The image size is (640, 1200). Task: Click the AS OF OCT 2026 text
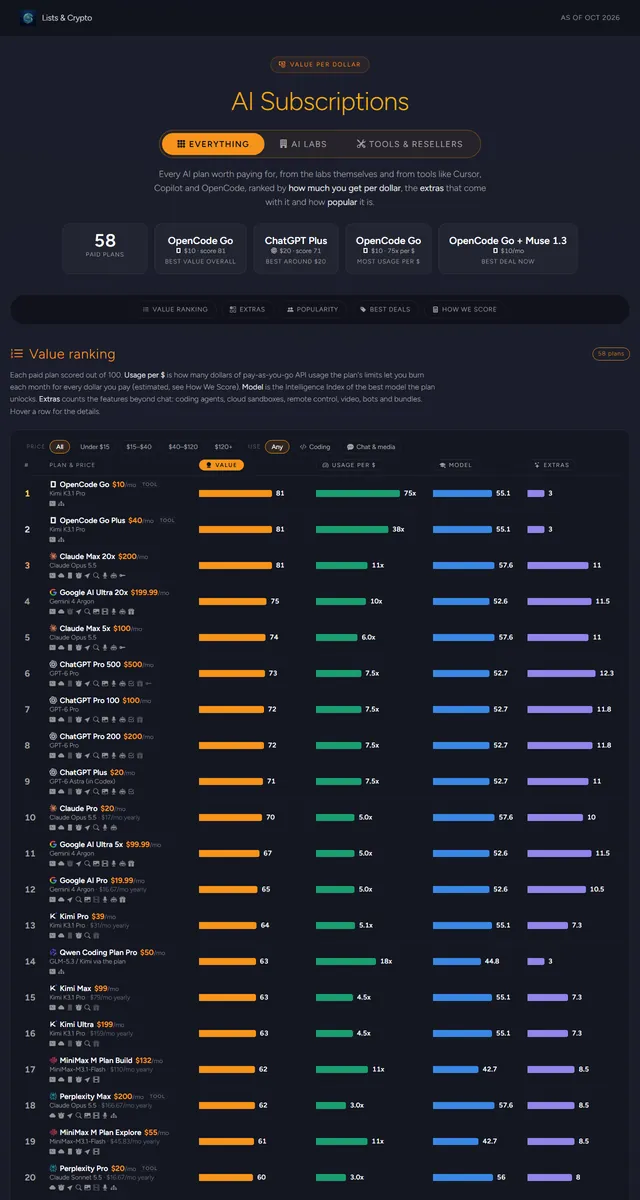coord(590,17)
